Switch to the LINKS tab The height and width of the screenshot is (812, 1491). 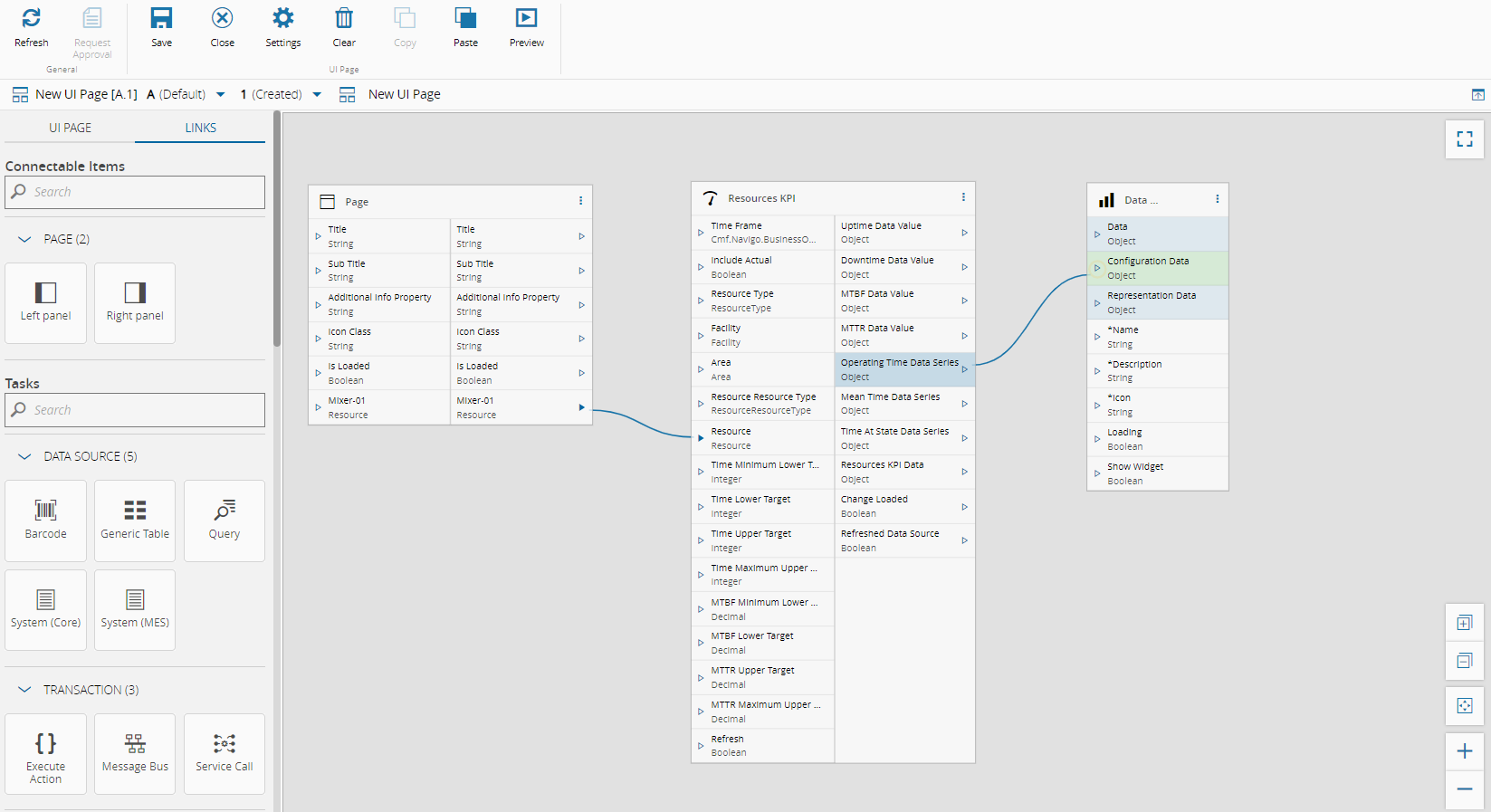(200, 128)
